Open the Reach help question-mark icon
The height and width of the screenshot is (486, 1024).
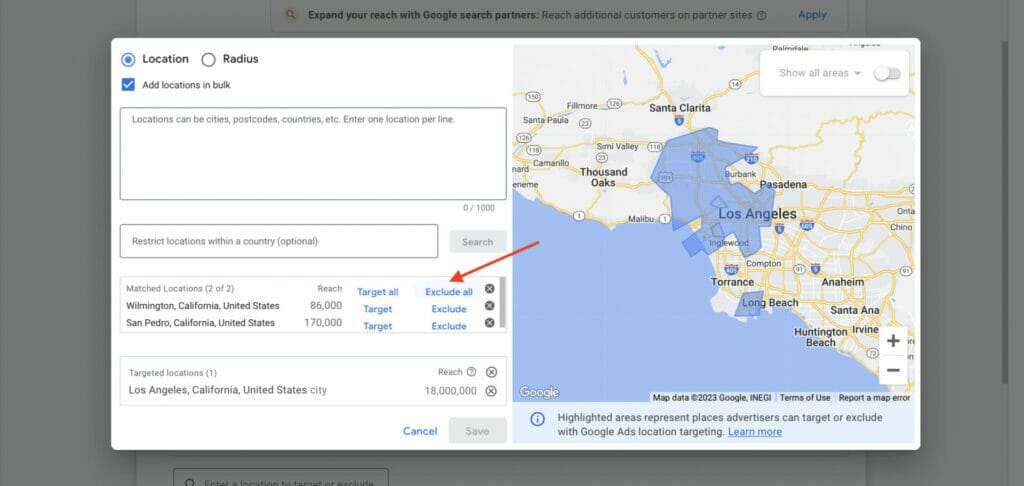pos(471,372)
